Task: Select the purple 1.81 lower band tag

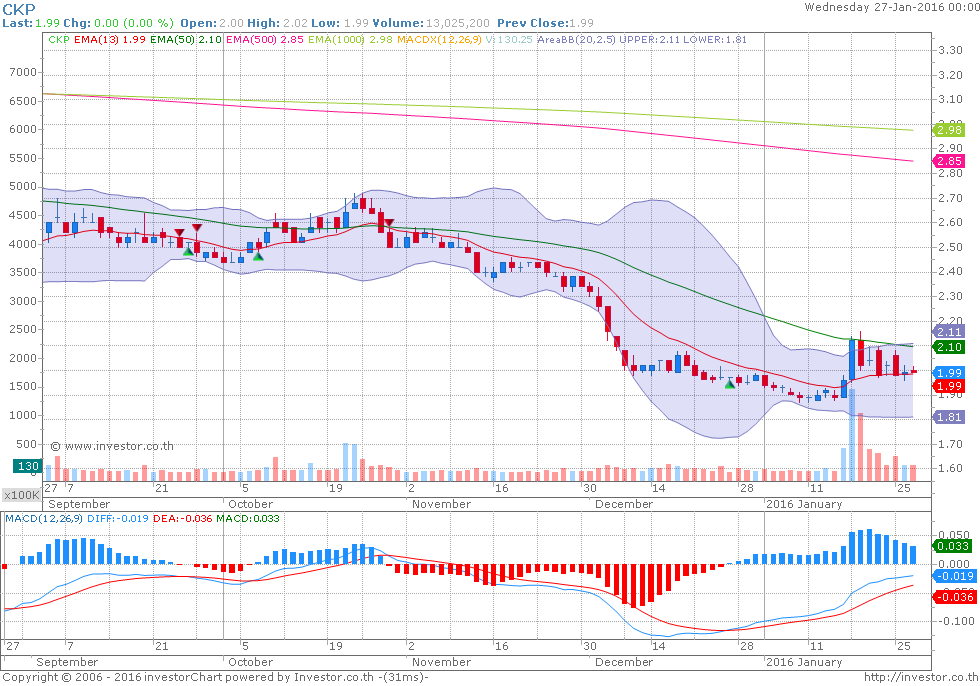Action: pyautogui.click(x=949, y=417)
